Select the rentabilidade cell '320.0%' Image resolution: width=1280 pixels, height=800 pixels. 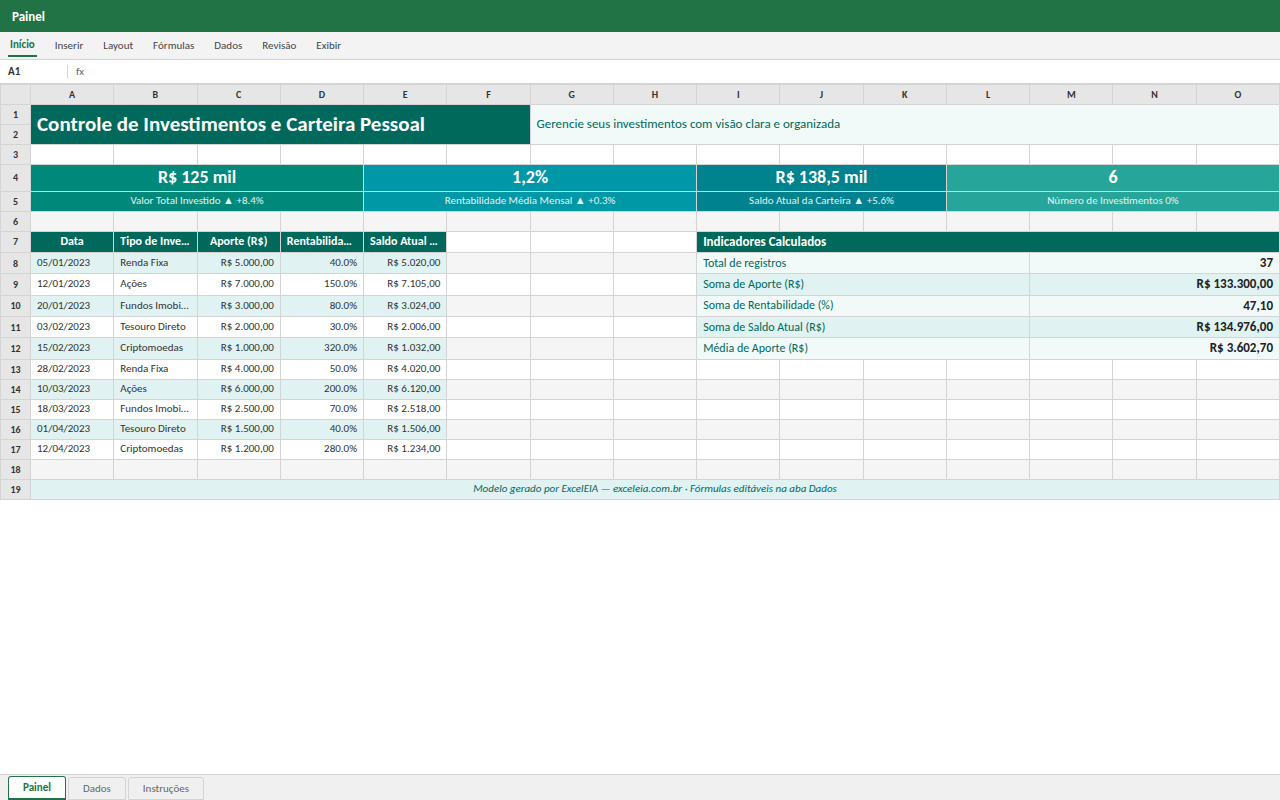(322, 348)
